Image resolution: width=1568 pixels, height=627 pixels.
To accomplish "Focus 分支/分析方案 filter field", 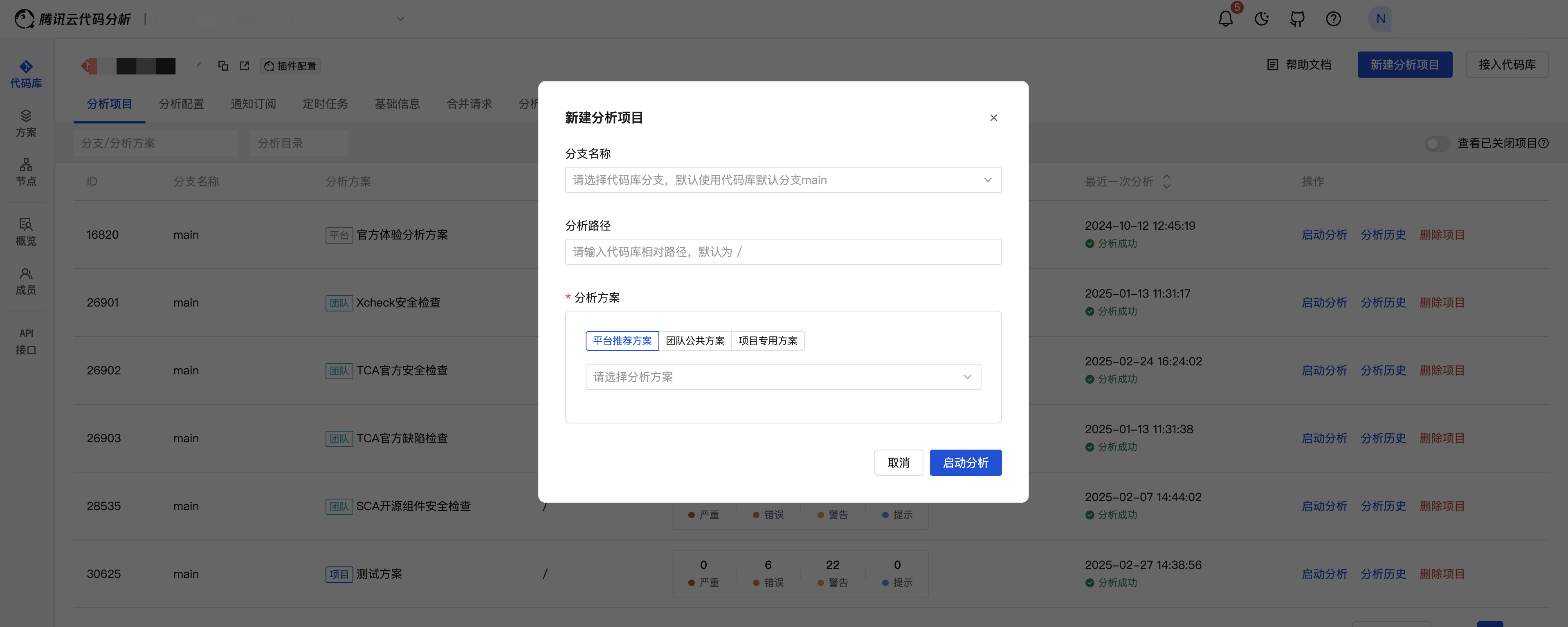I will pos(155,143).
